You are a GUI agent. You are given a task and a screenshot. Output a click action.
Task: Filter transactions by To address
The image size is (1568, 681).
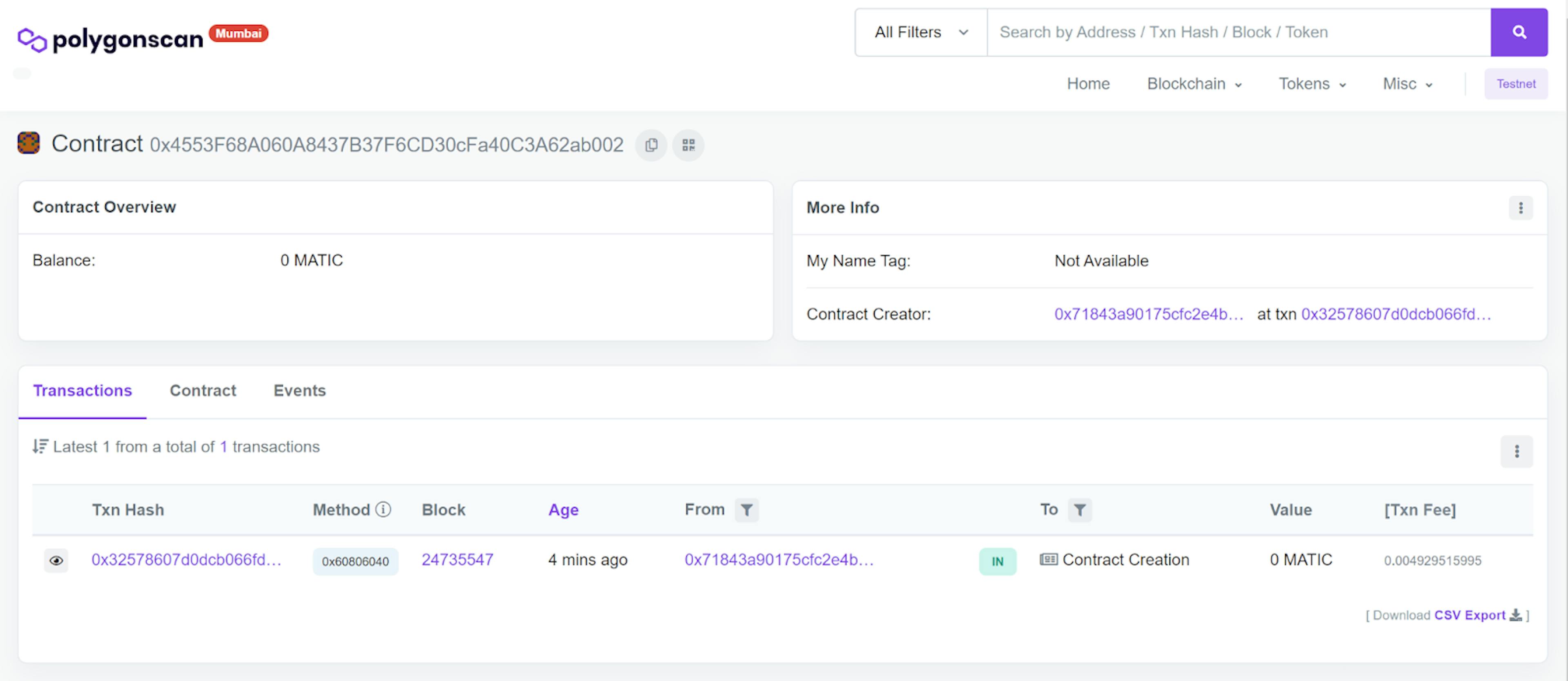pyautogui.click(x=1079, y=510)
